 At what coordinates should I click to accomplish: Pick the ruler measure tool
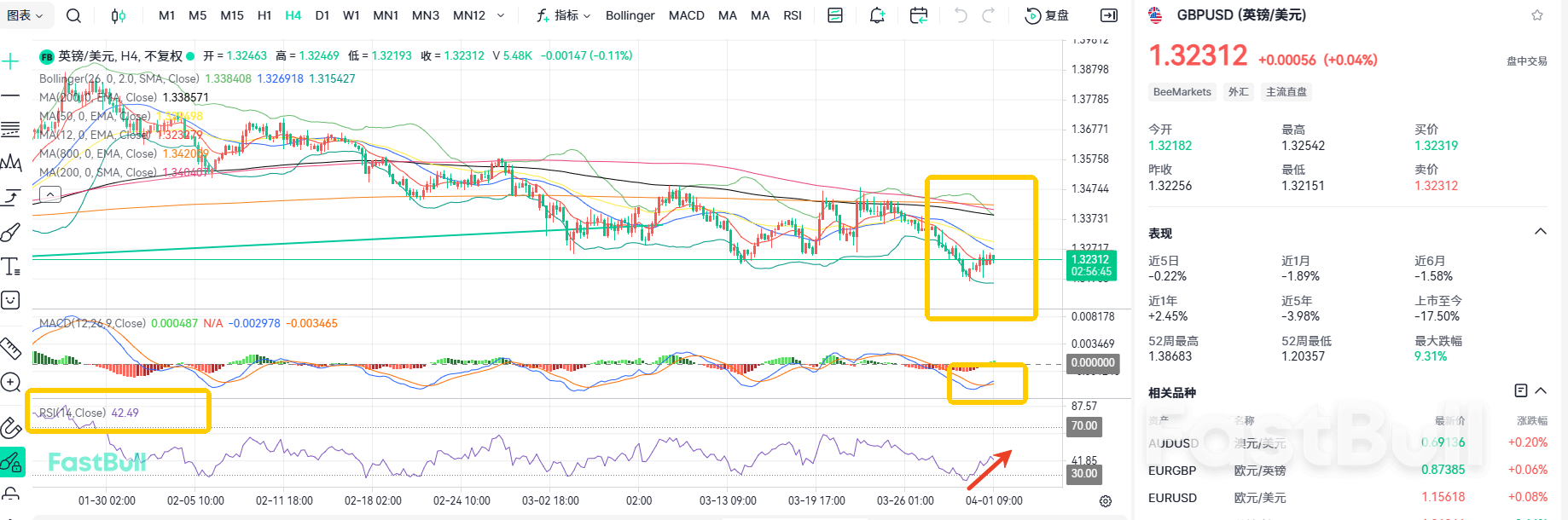click(x=11, y=348)
